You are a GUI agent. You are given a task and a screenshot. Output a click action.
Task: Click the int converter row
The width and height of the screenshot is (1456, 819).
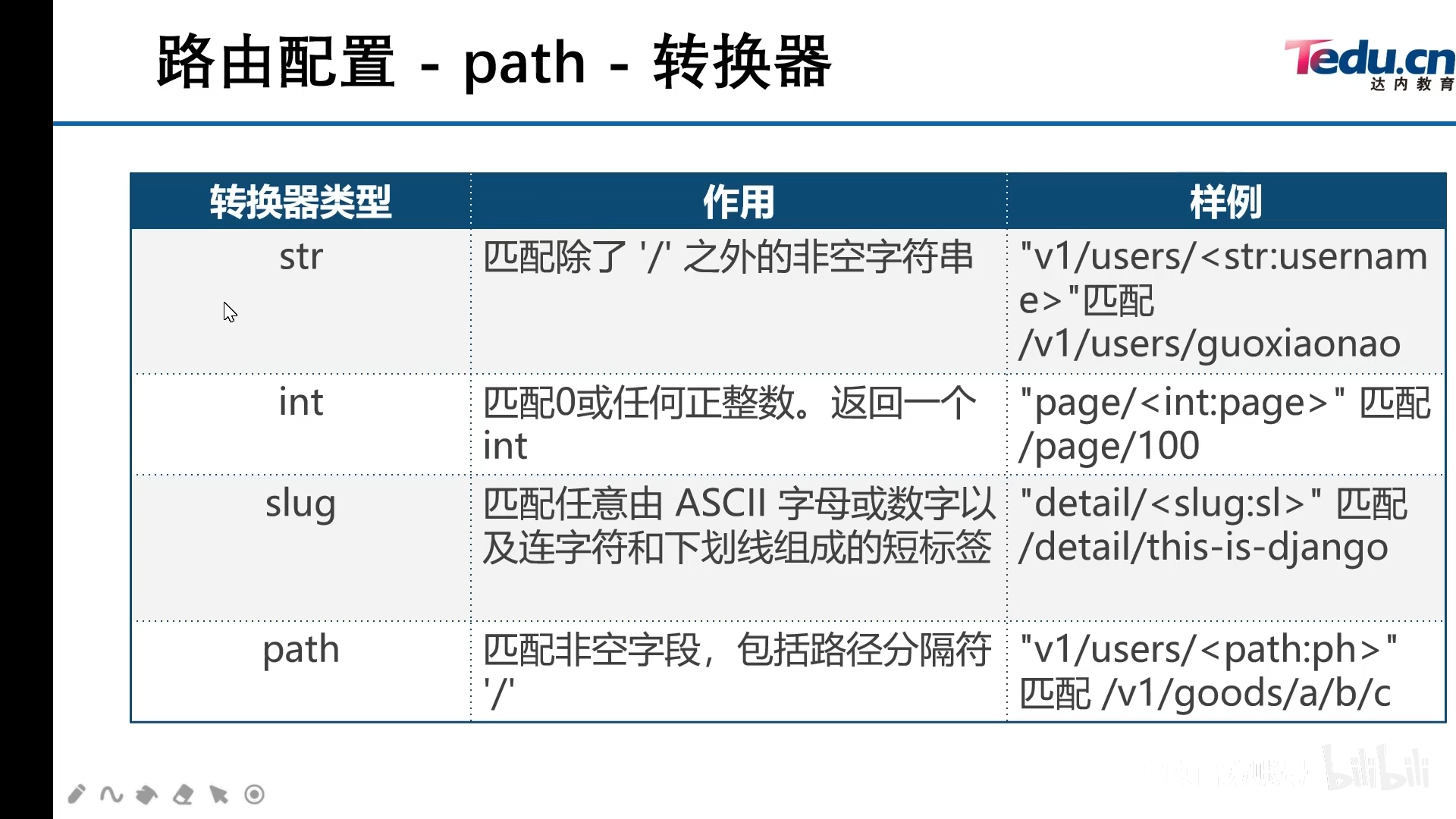pos(728,423)
